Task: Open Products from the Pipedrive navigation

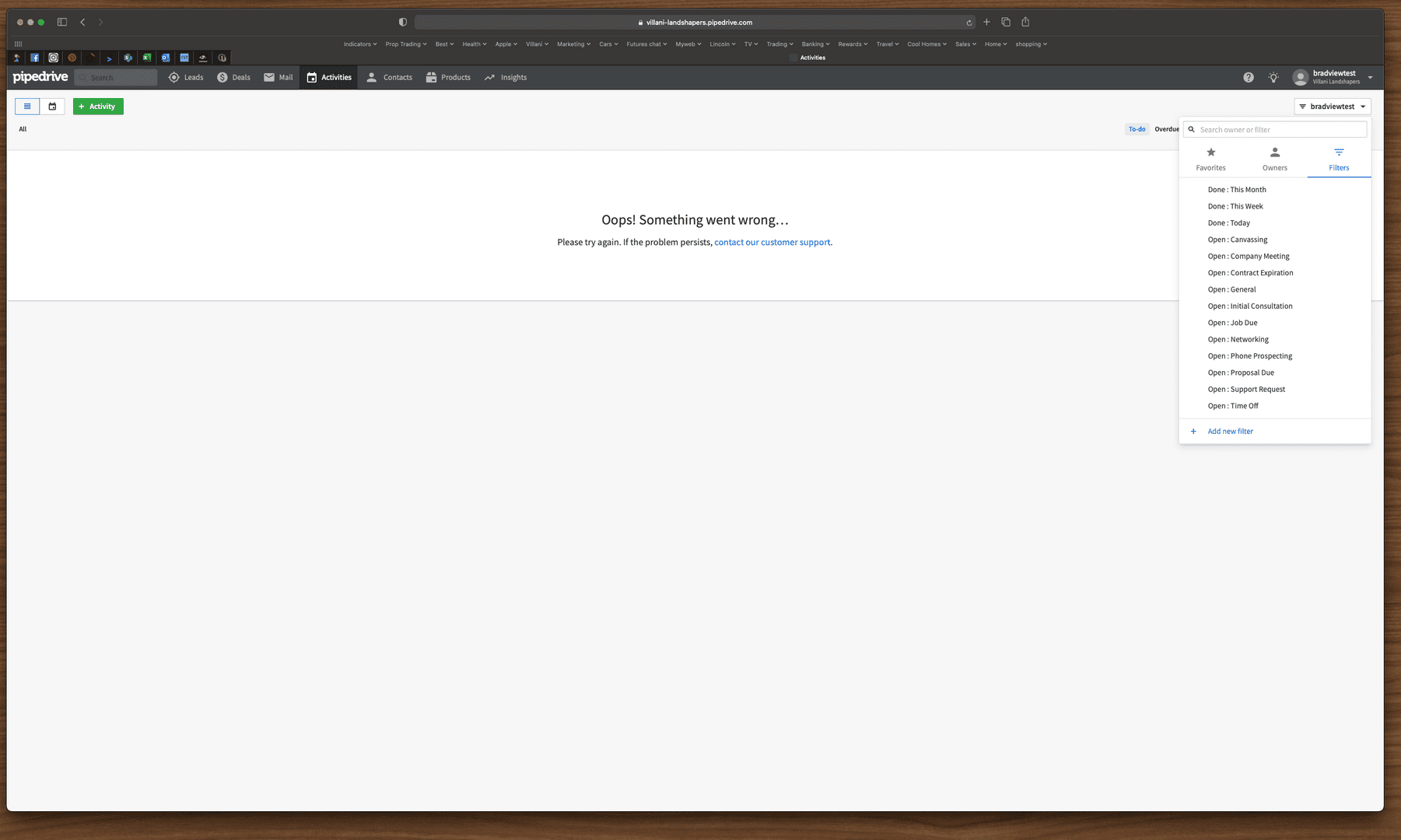Action: click(x=448, y=78)
